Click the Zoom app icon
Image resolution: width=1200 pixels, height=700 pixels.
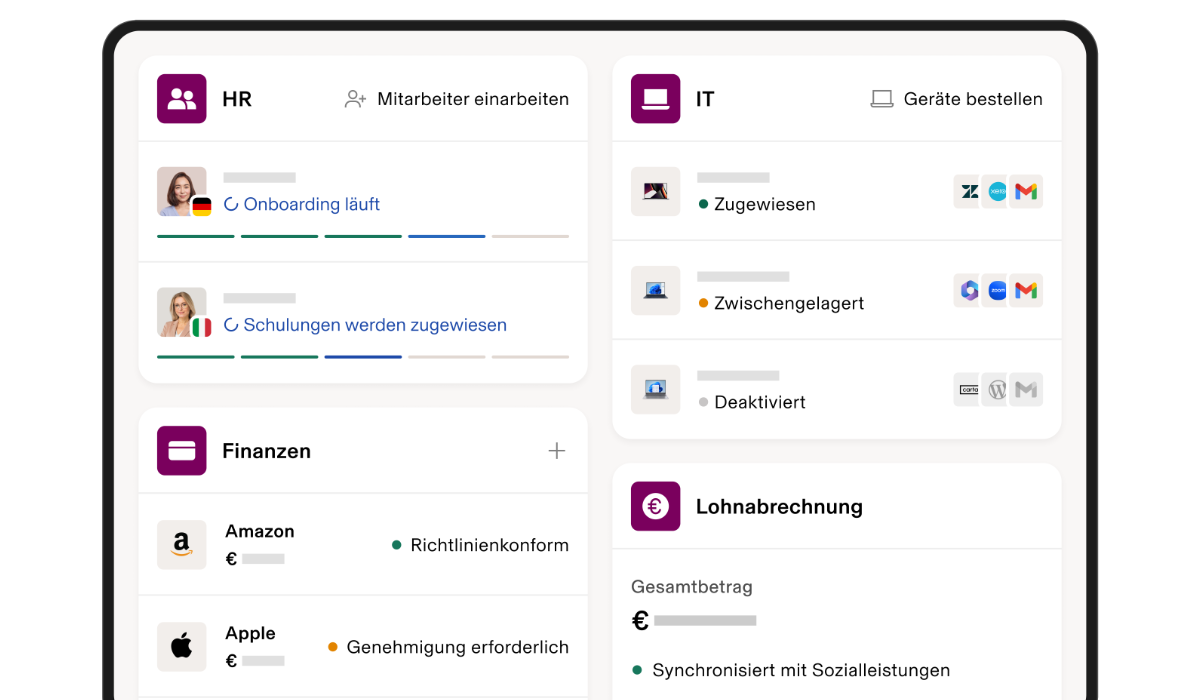(x=997, y=290)
